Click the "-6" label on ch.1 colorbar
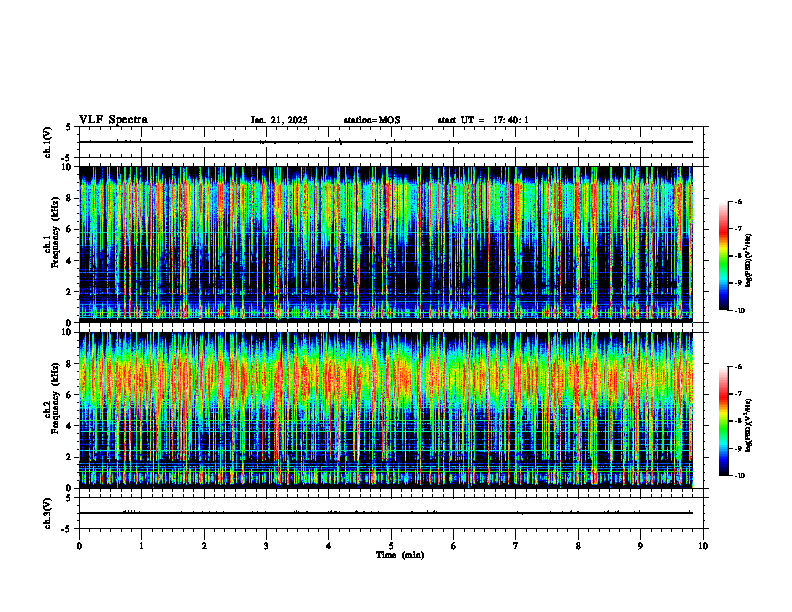 (737, 201)
